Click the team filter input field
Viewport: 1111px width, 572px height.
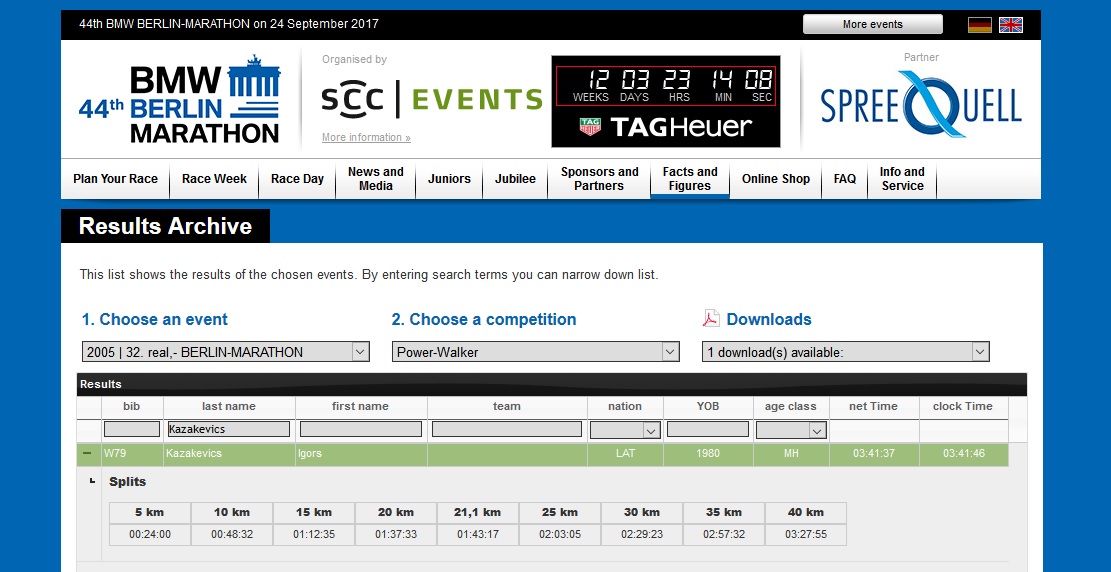(507, 429)
